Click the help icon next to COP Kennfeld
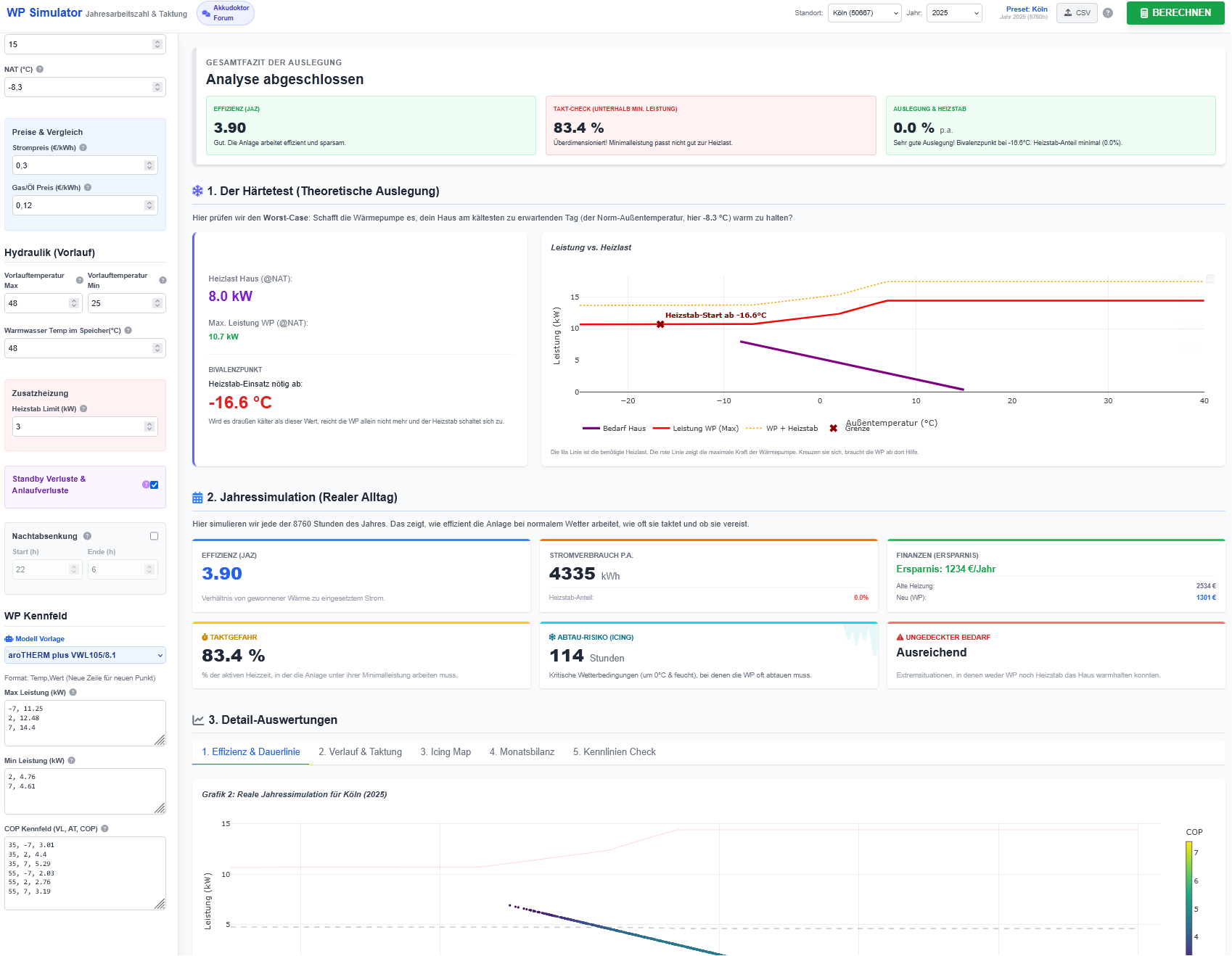This screenshot has height=956, width=1232. tap(105, 829)
